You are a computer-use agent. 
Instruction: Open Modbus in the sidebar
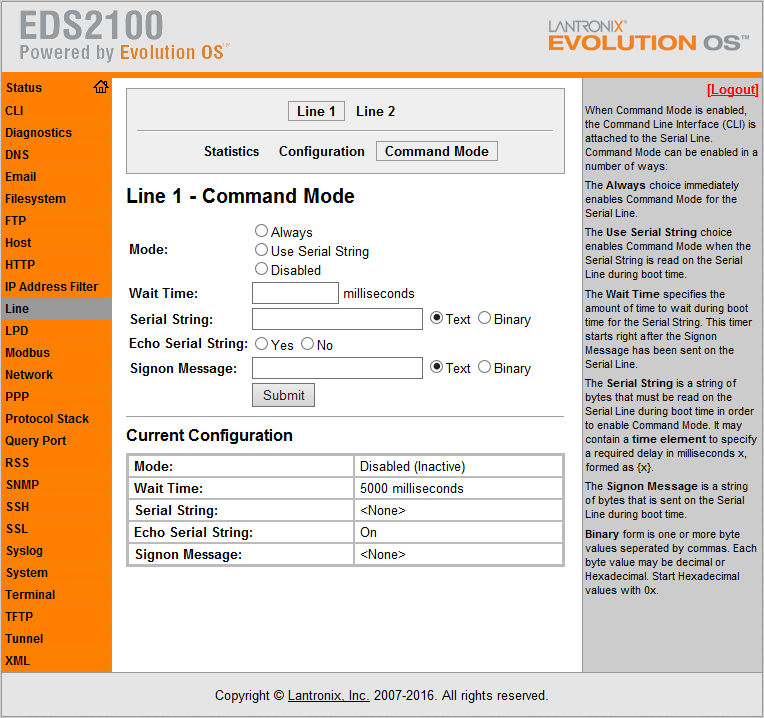(x=57, y=353)
